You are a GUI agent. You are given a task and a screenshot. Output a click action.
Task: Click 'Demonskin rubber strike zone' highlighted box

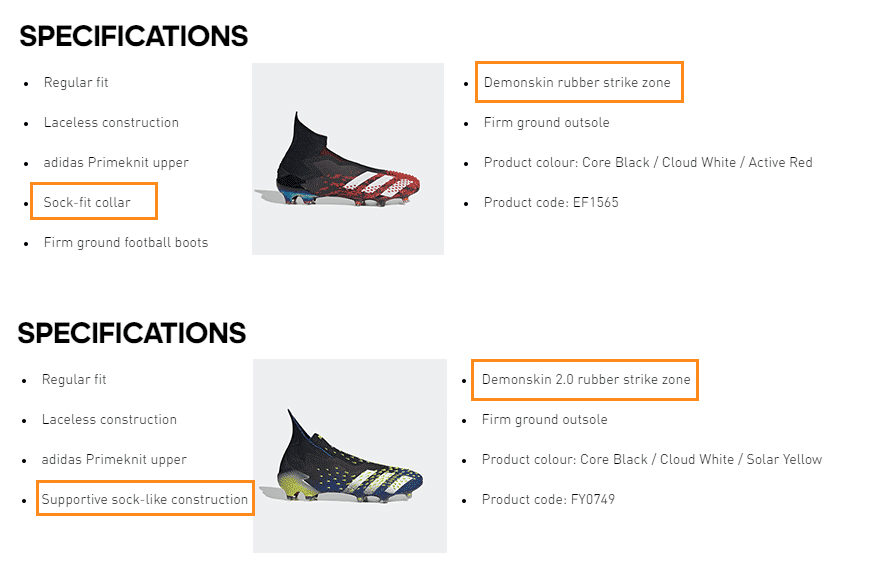click(x=577, y=82)
